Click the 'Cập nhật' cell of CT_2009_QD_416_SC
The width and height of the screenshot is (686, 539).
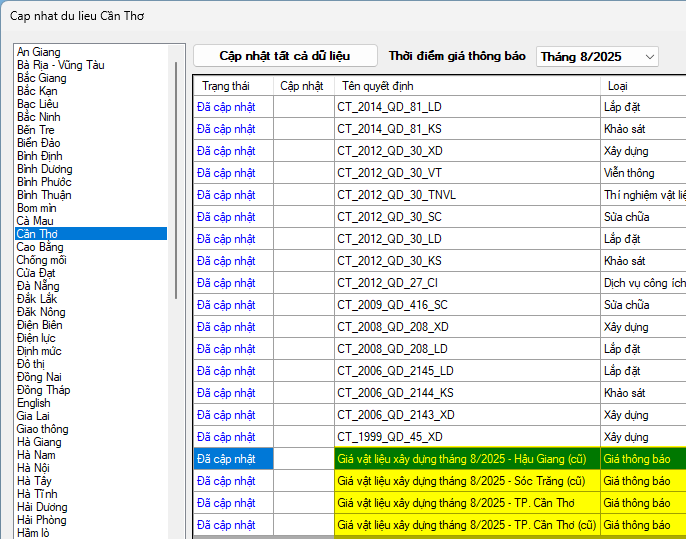[x=303, y=305]
